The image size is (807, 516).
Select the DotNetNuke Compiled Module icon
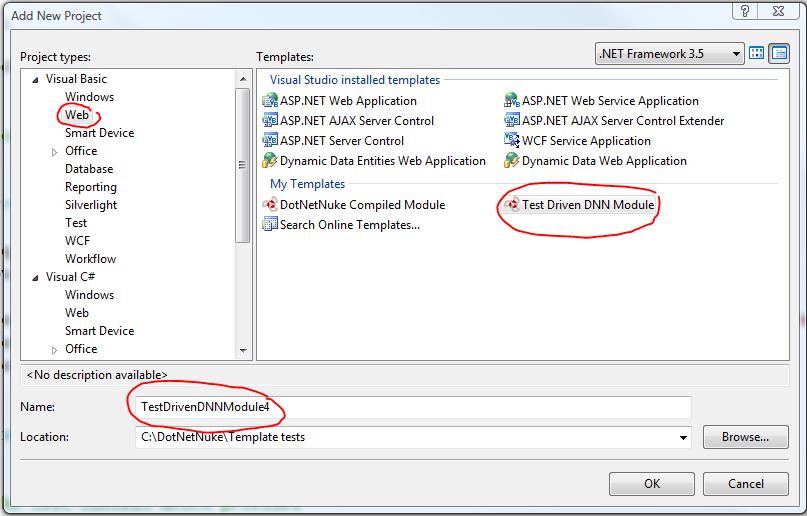pos(270,204)
